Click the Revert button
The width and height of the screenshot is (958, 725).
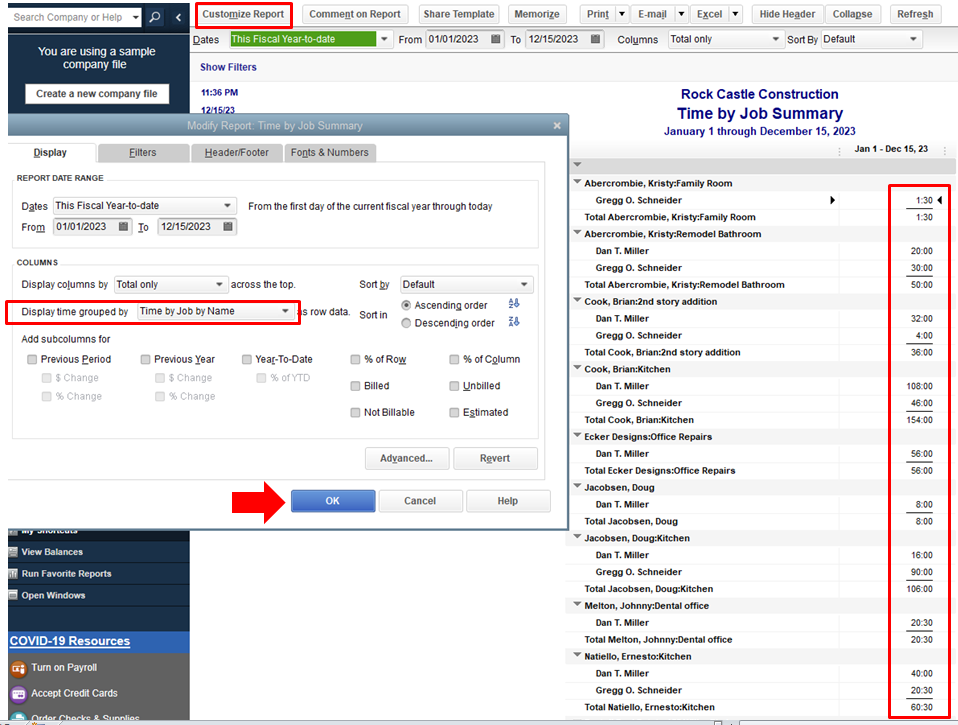point(495,459)
